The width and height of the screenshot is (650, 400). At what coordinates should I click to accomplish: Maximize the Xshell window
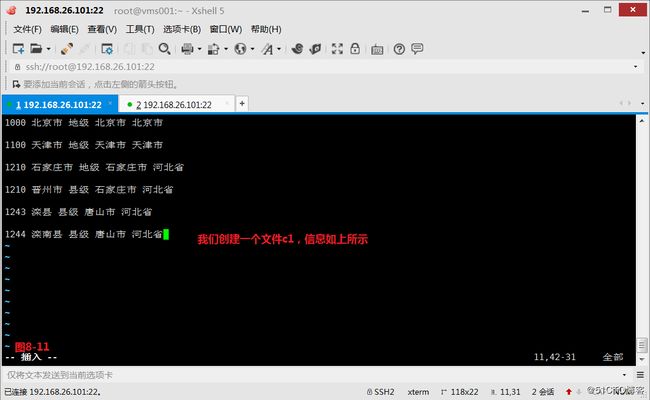[x=608, y=10]
